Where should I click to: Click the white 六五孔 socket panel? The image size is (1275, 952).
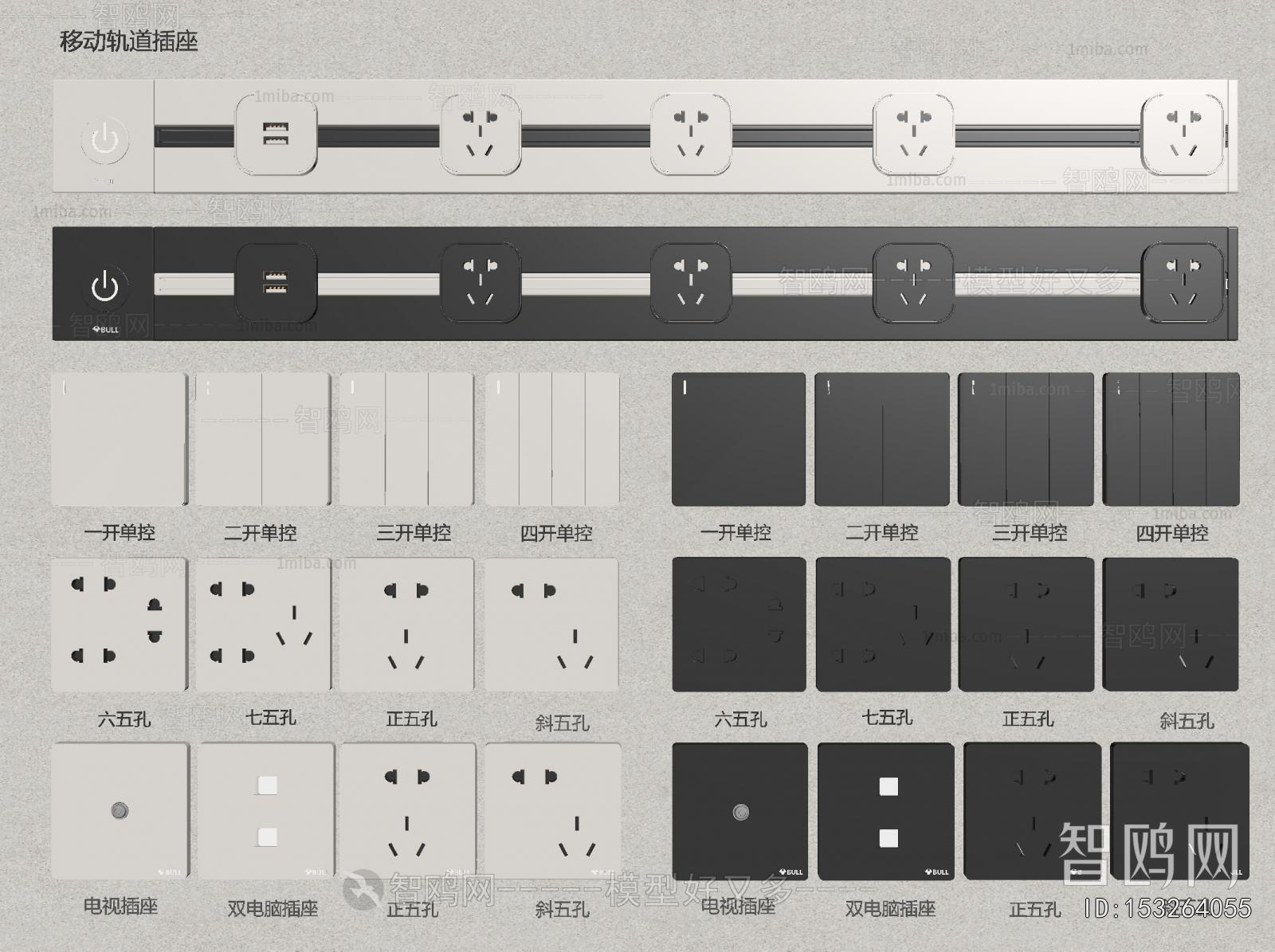pos(118,625)
